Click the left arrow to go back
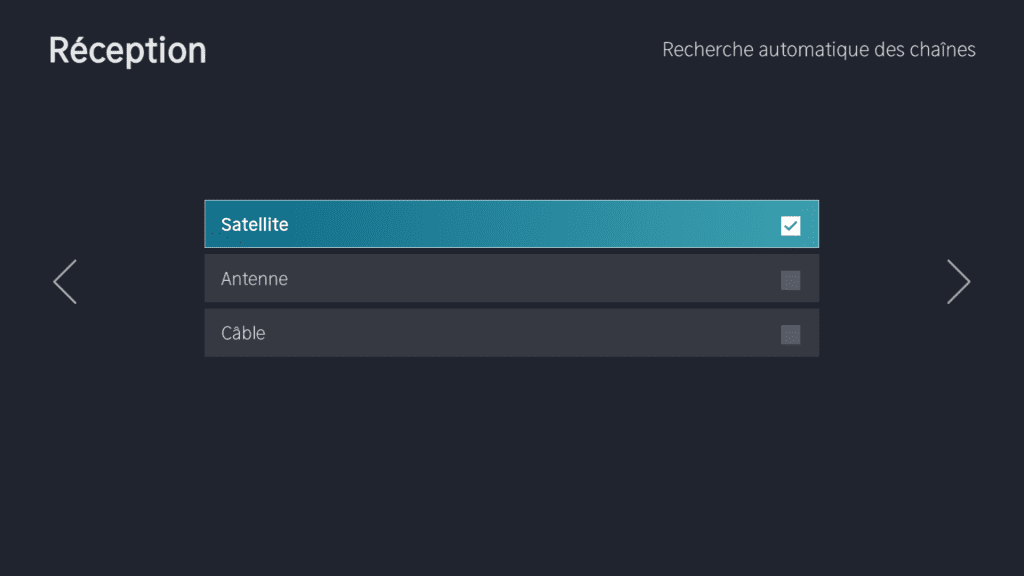 pyautogui.click(x=65, y=282)
